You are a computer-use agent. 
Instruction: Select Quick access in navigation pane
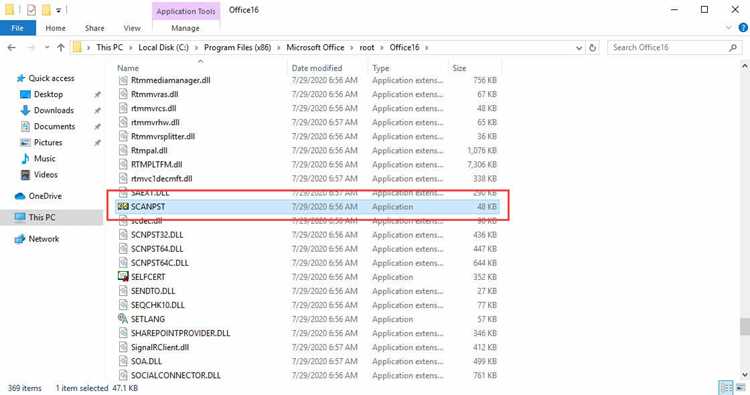(51, 78)
